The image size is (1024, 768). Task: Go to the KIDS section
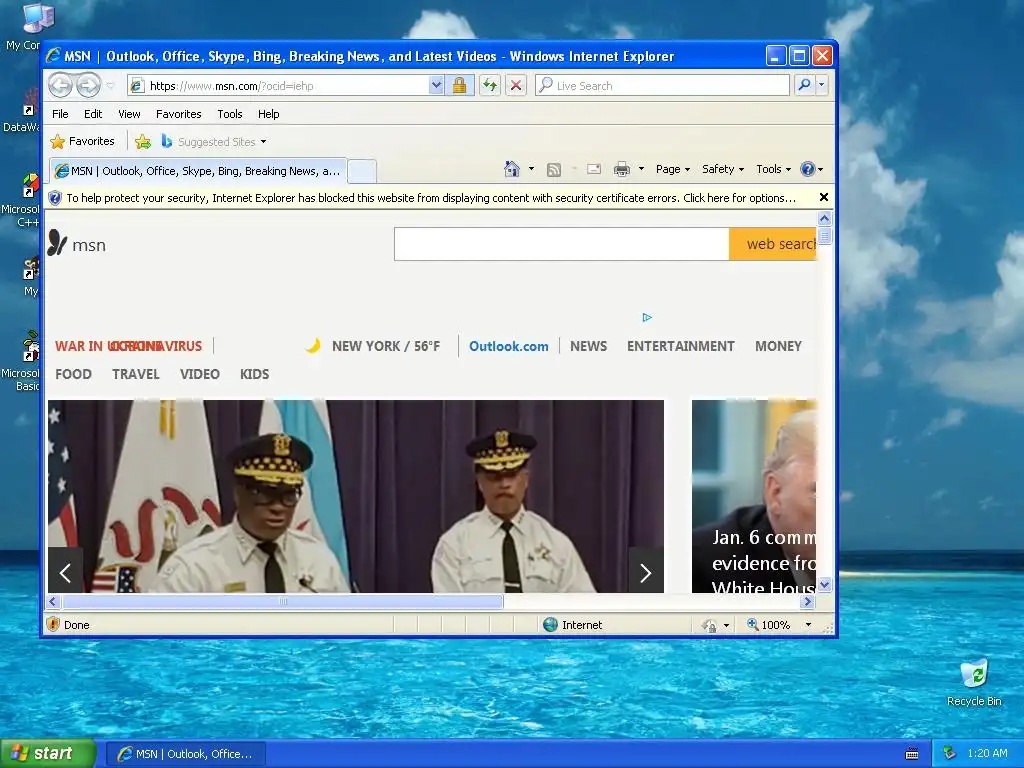point(254,374)
